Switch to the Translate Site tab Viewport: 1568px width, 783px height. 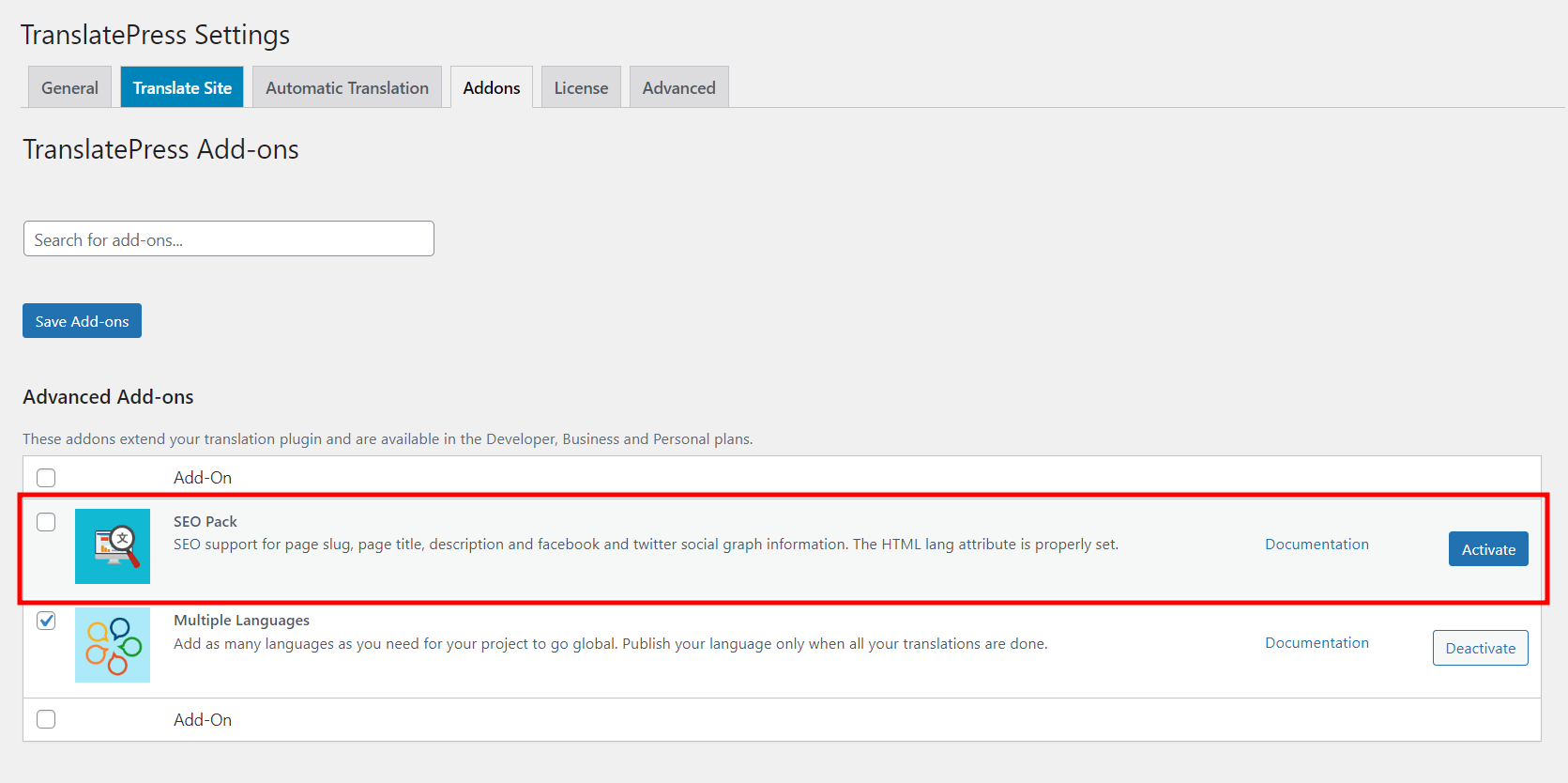coord(182,87)
